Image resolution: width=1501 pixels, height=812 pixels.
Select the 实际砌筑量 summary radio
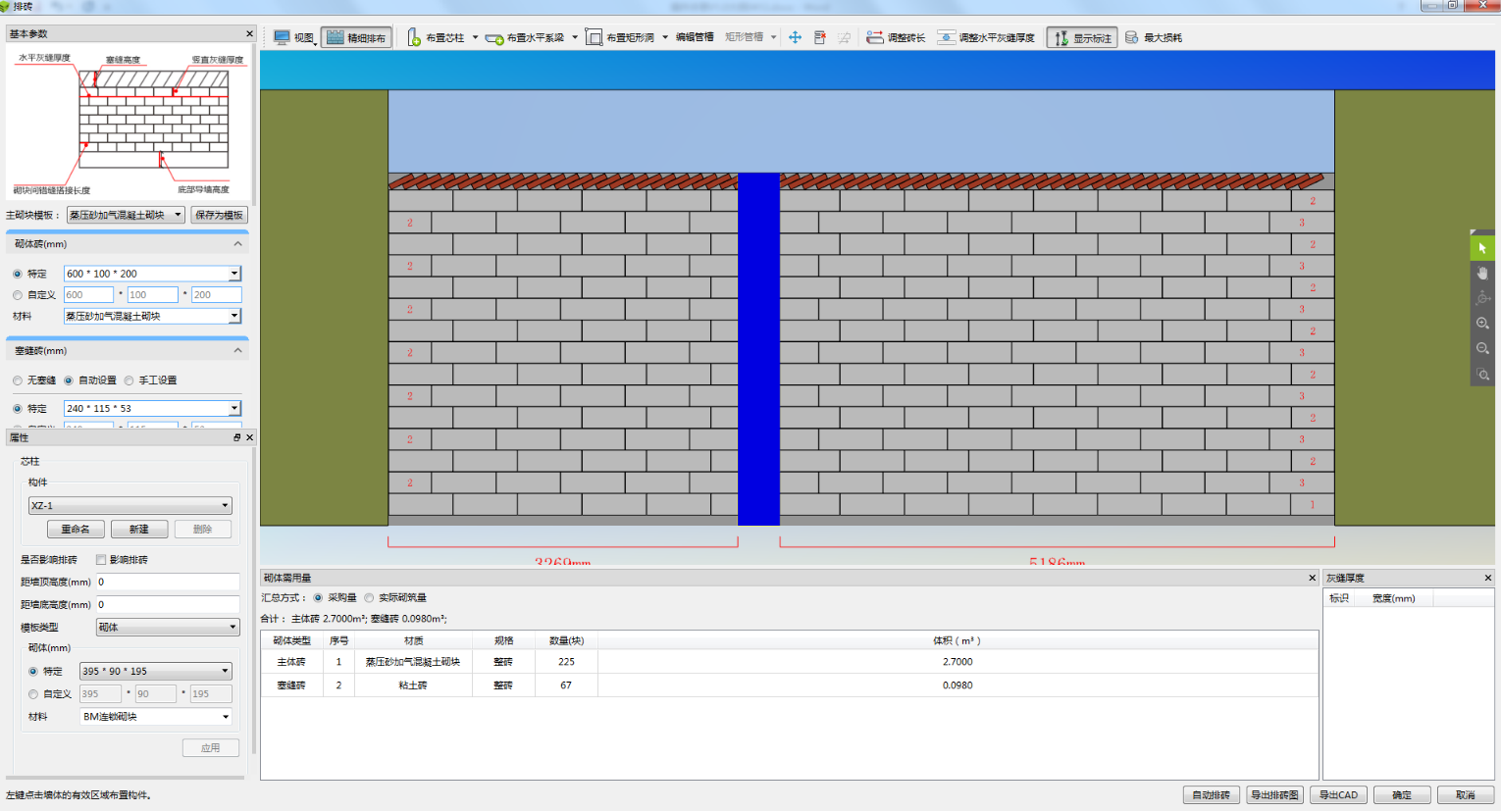pyautogui.click(x=369, y=597)
